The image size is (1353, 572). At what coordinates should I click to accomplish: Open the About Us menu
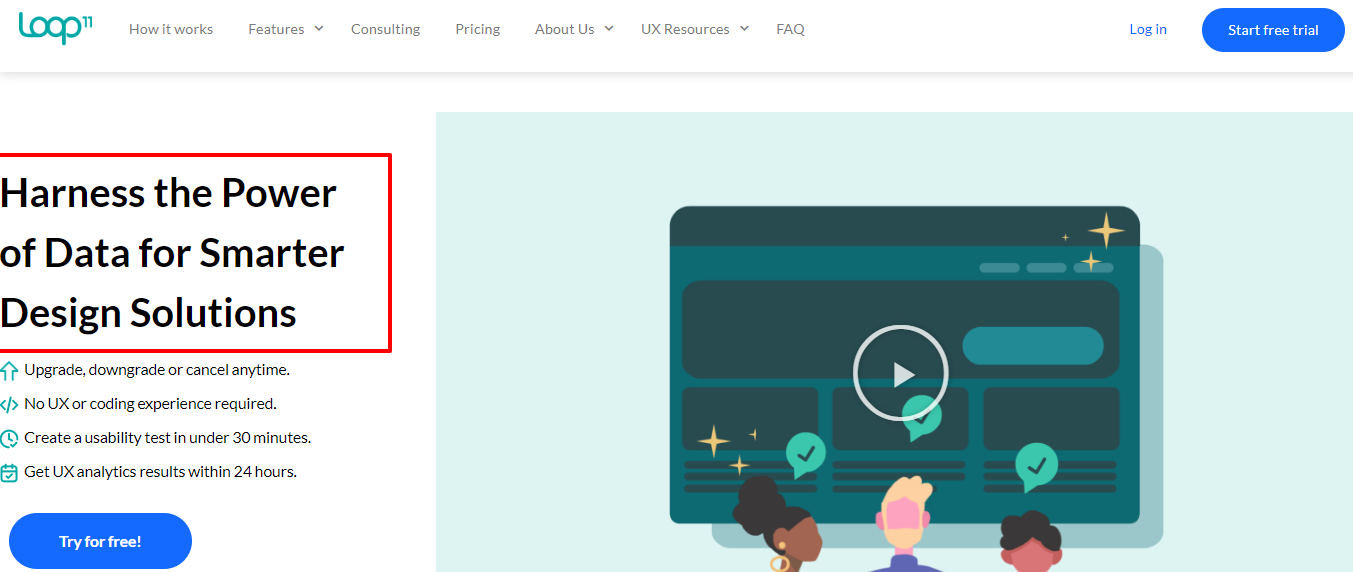pyautogui.click(x=564, y=29)
